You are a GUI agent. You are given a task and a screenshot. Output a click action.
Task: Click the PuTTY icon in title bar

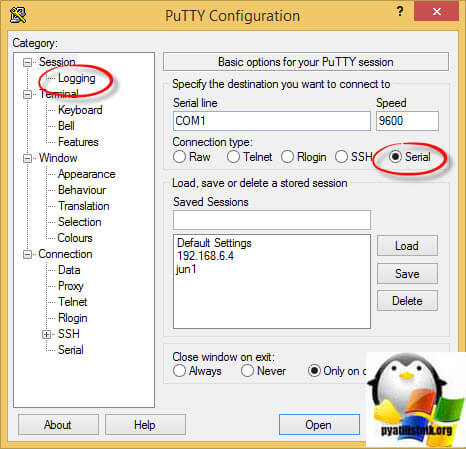(x=18, y=15)
